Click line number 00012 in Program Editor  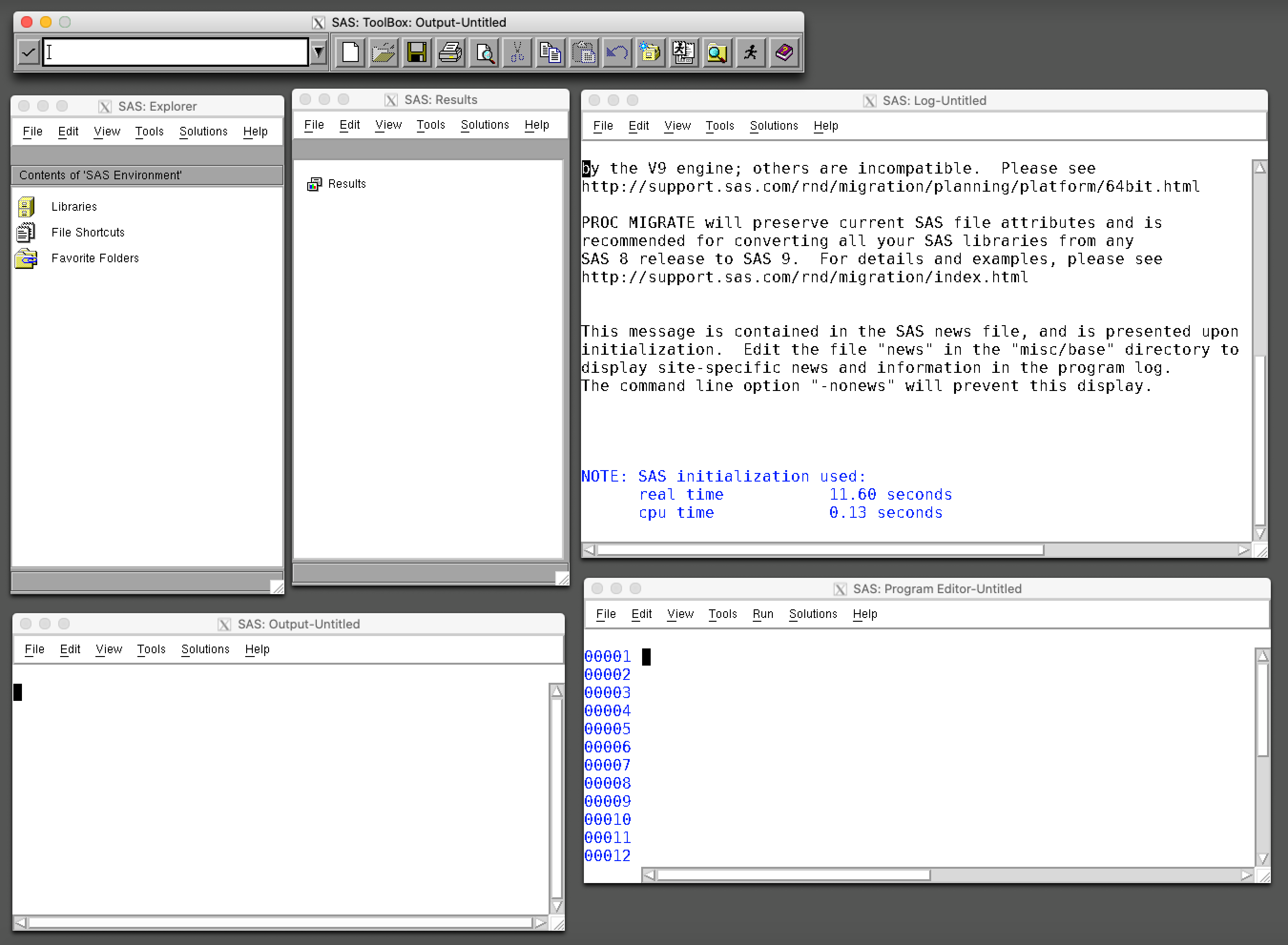click(607, 856)
